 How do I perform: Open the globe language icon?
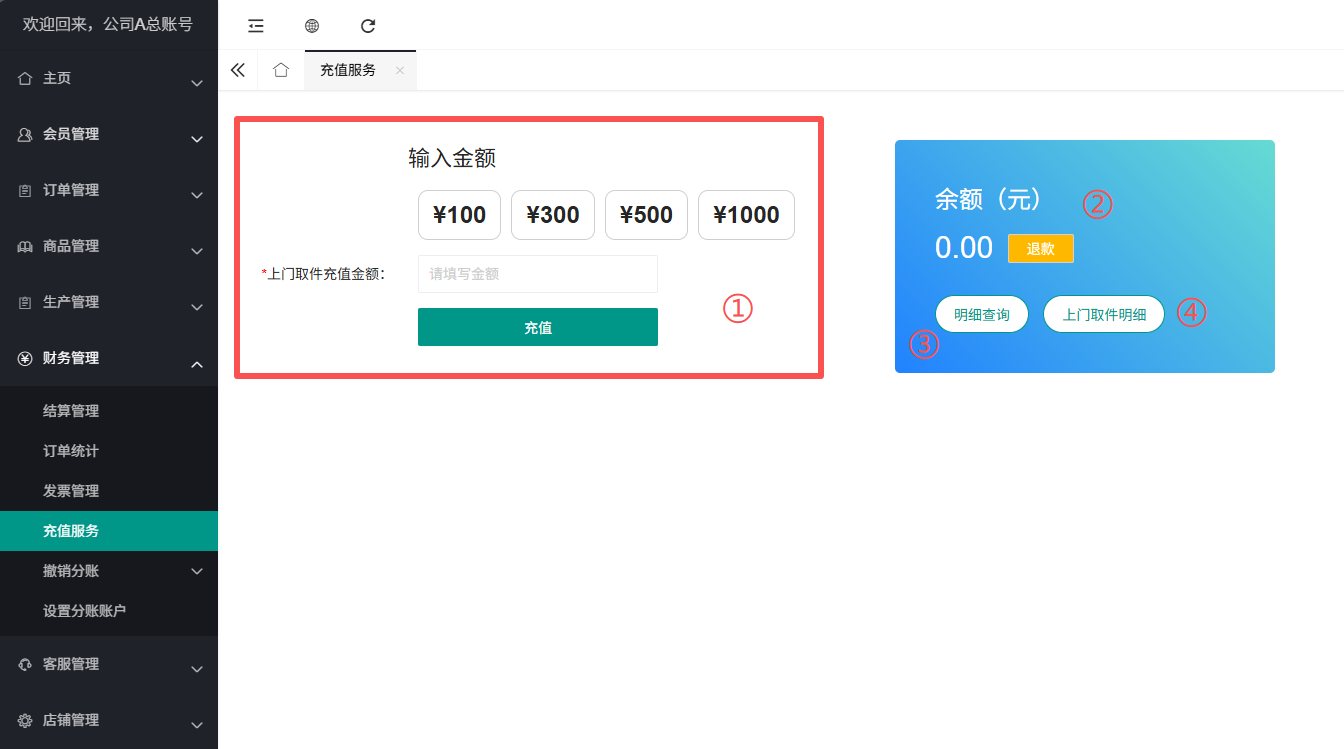[312, 26]
